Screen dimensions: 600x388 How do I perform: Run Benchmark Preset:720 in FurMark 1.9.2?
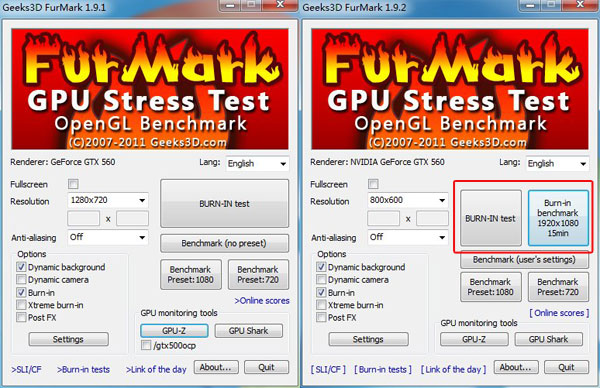click(x=558, y=287)
